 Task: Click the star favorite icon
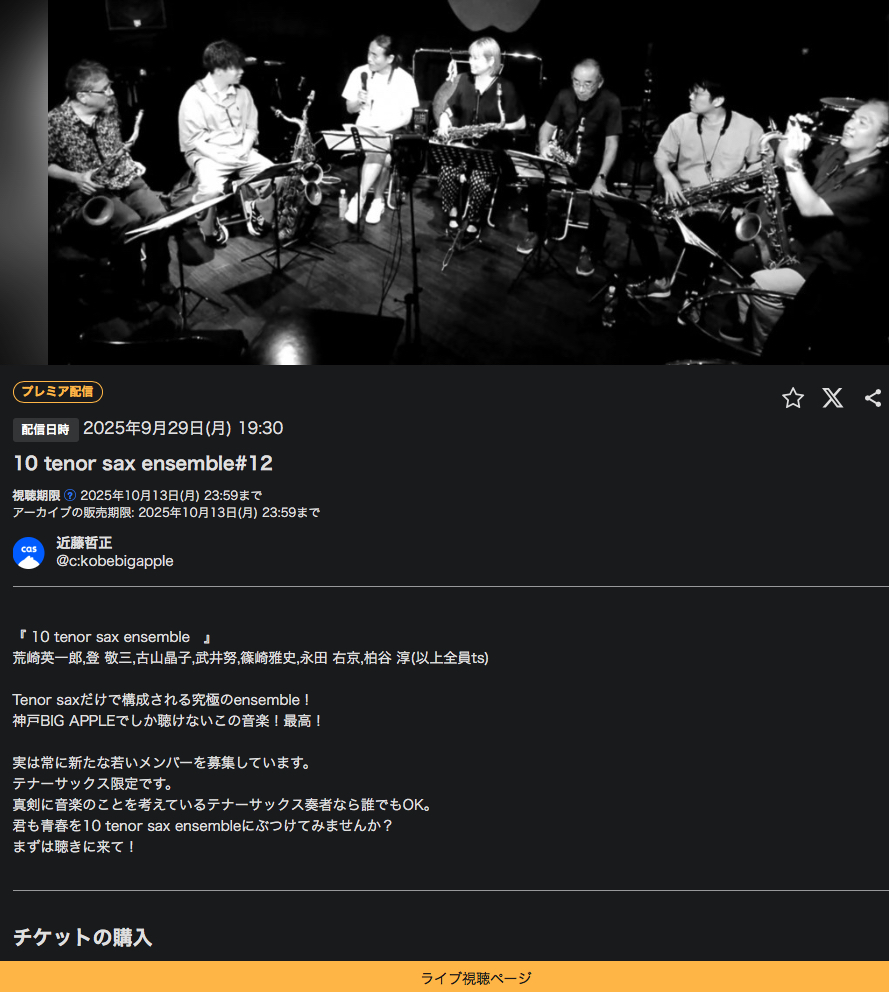coord(793,398)
